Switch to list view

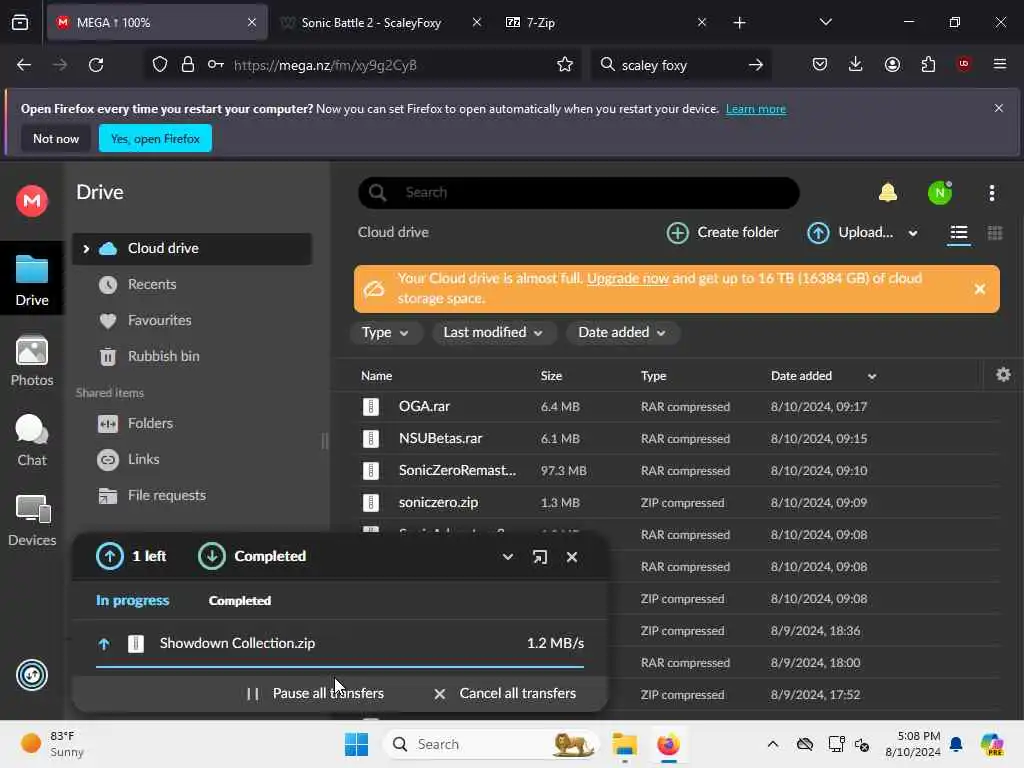click(x=959, y=232)
